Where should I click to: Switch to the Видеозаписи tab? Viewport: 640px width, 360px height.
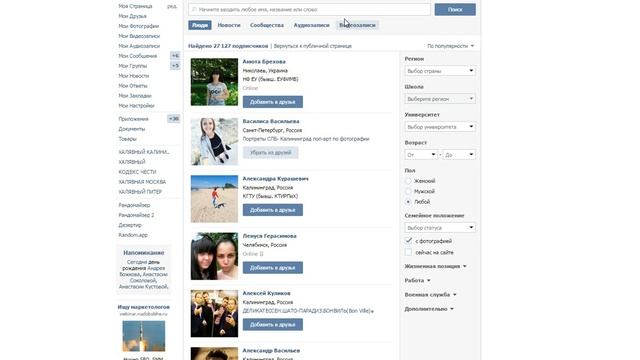(x=357, y=25)
